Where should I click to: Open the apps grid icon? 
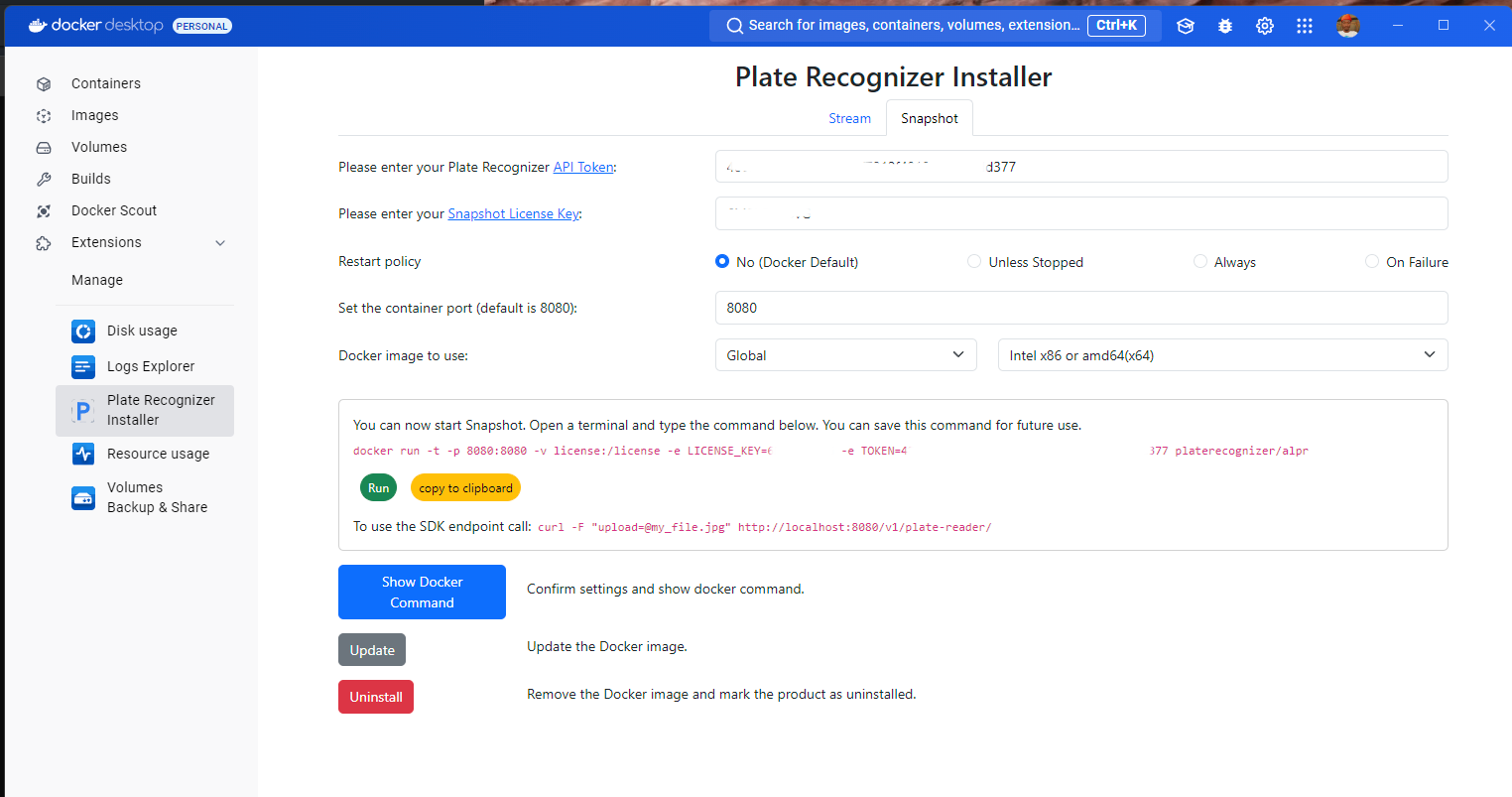coord(1305,26)
